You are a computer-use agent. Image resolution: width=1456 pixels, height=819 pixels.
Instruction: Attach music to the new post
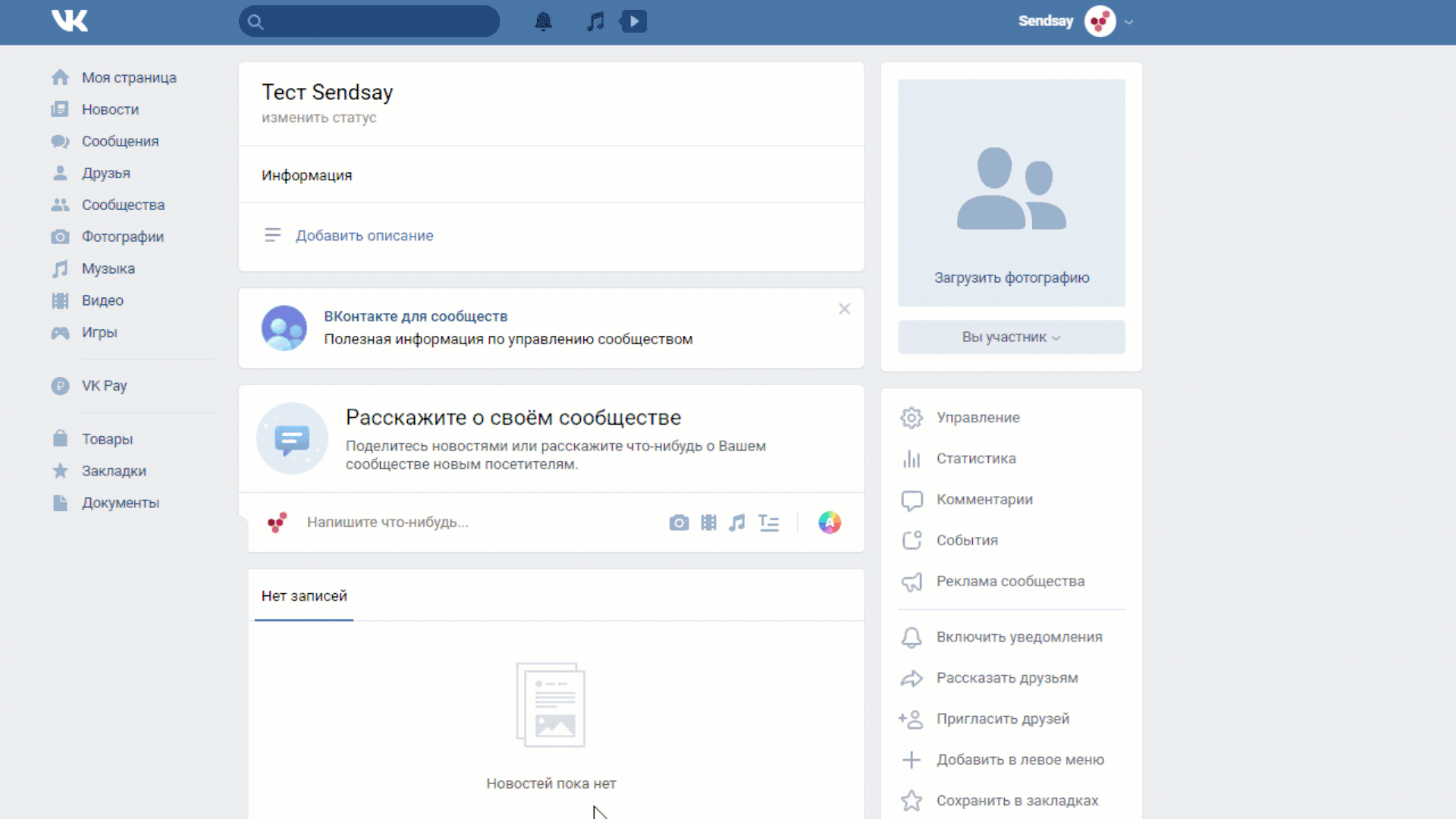point(737,522)
